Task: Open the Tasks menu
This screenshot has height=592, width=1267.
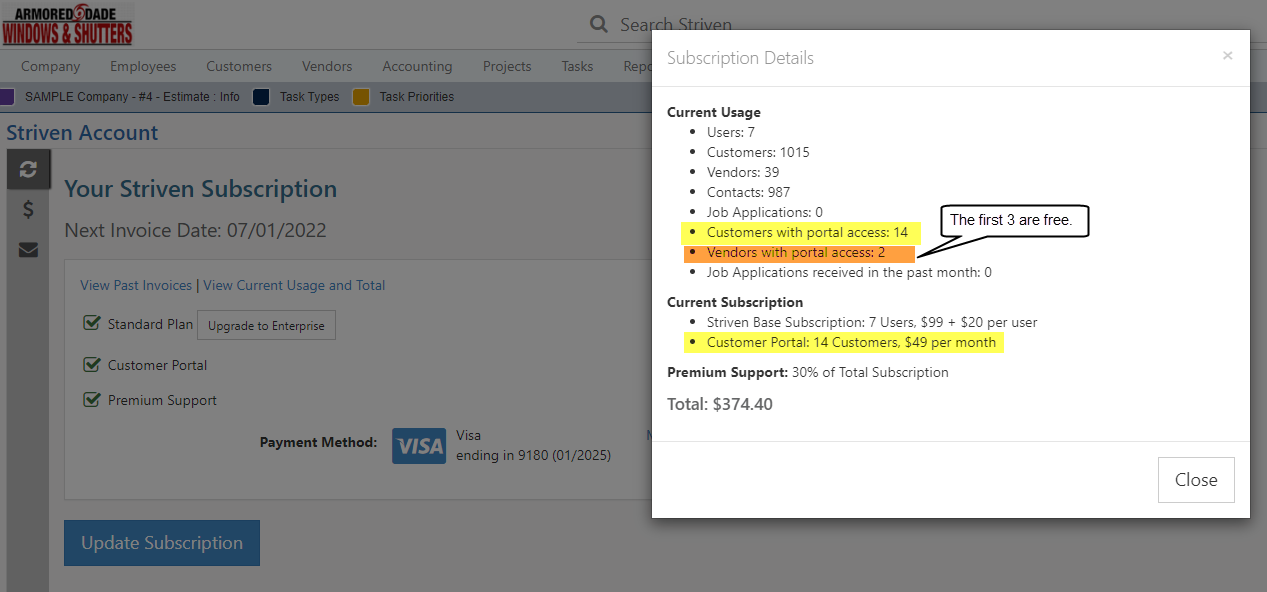Action: pos(577,66)
